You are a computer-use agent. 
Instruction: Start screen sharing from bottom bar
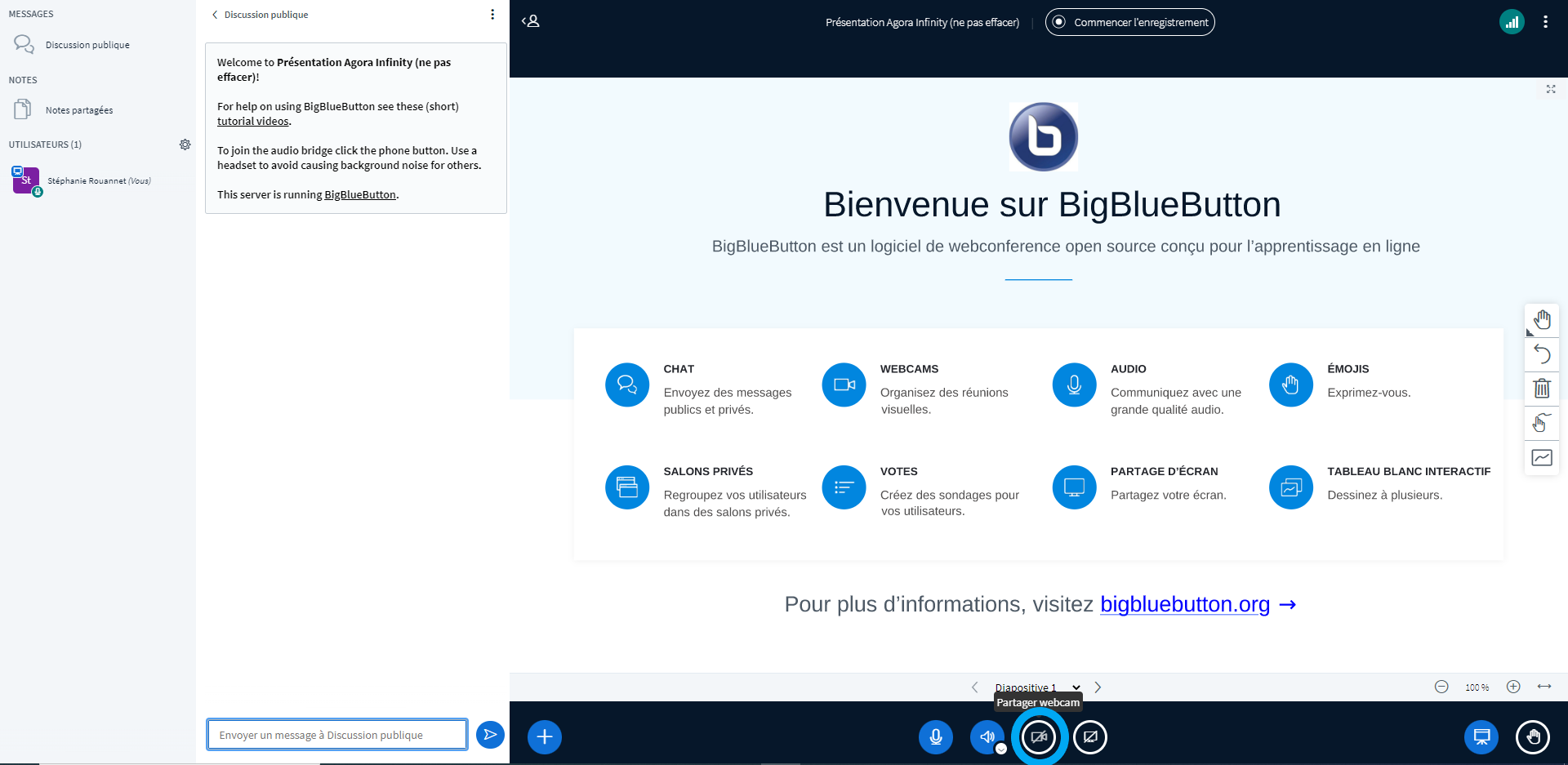pyautogui.click(x=1090, y=737)
